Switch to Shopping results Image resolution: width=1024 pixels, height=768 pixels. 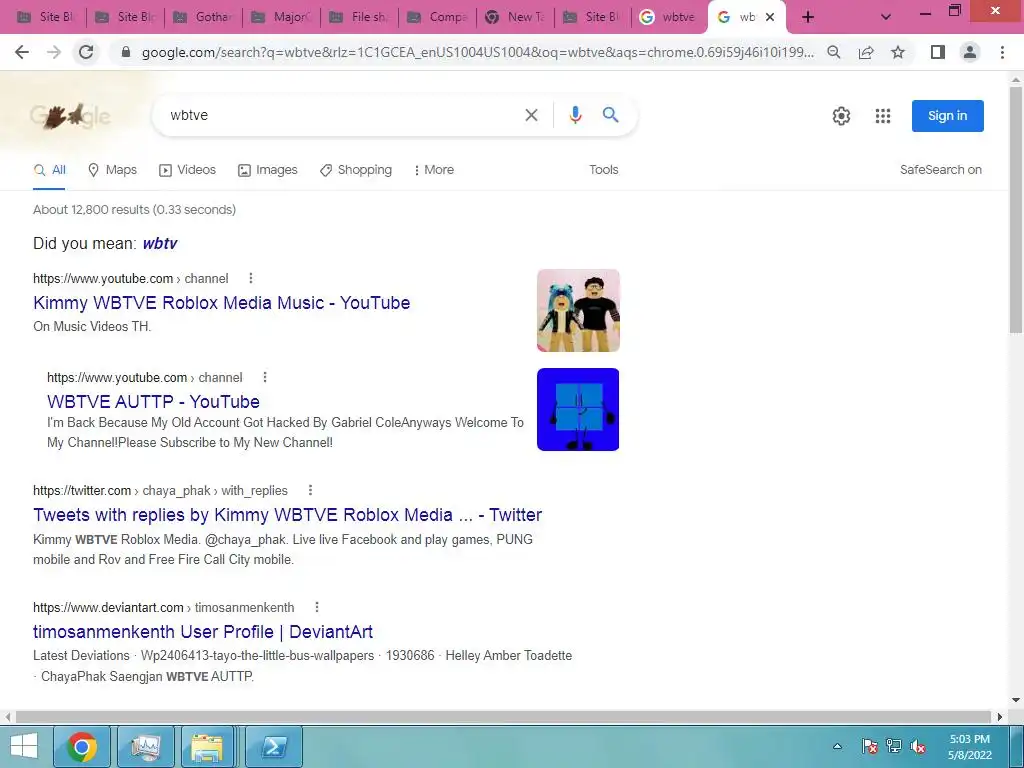[x=356, y=170]
